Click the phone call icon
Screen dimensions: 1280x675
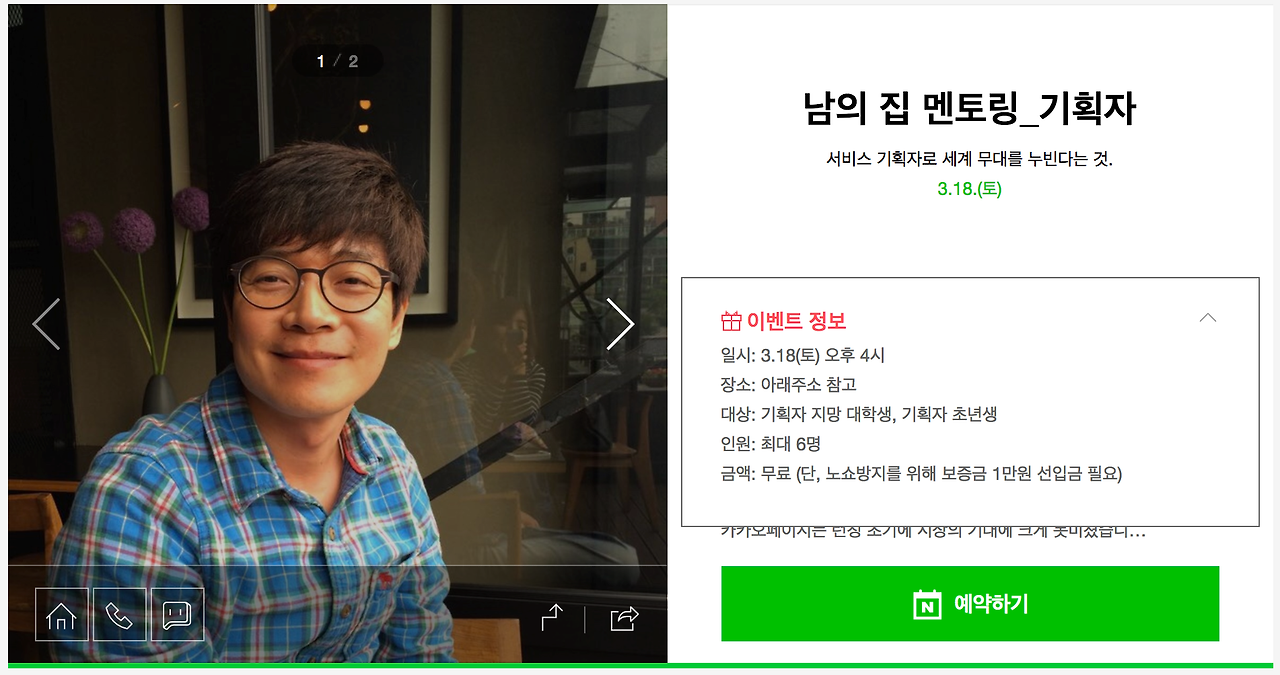pyautogui.click(x=120, y=614)
